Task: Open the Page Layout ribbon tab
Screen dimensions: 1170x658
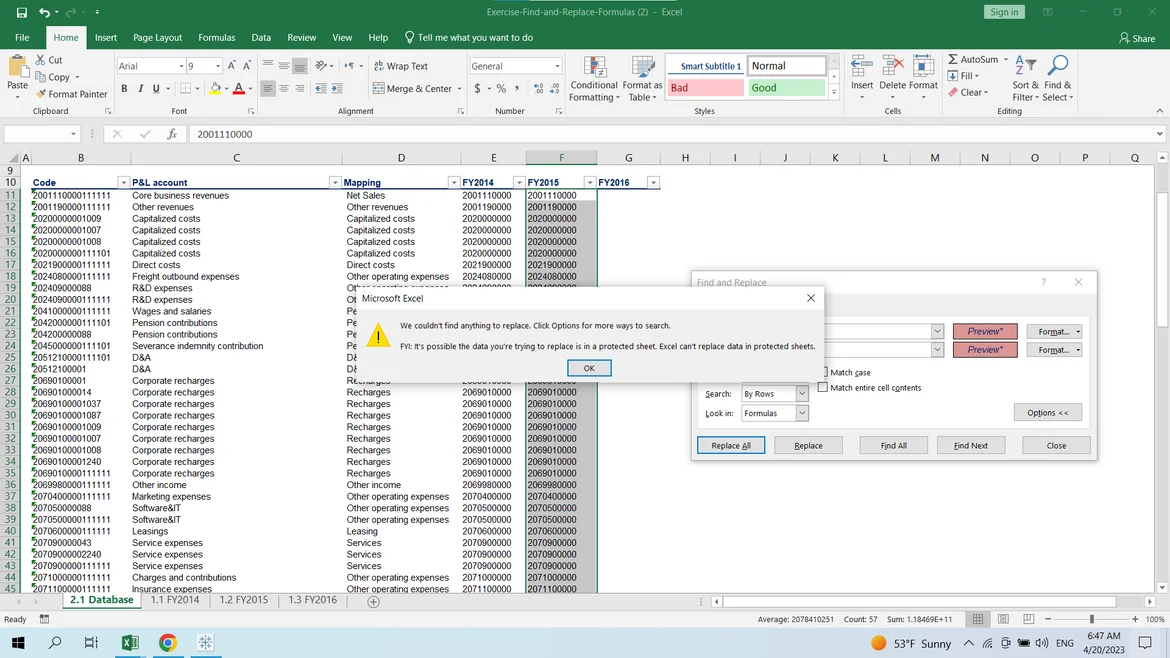Action: click(x=157, y=38)
